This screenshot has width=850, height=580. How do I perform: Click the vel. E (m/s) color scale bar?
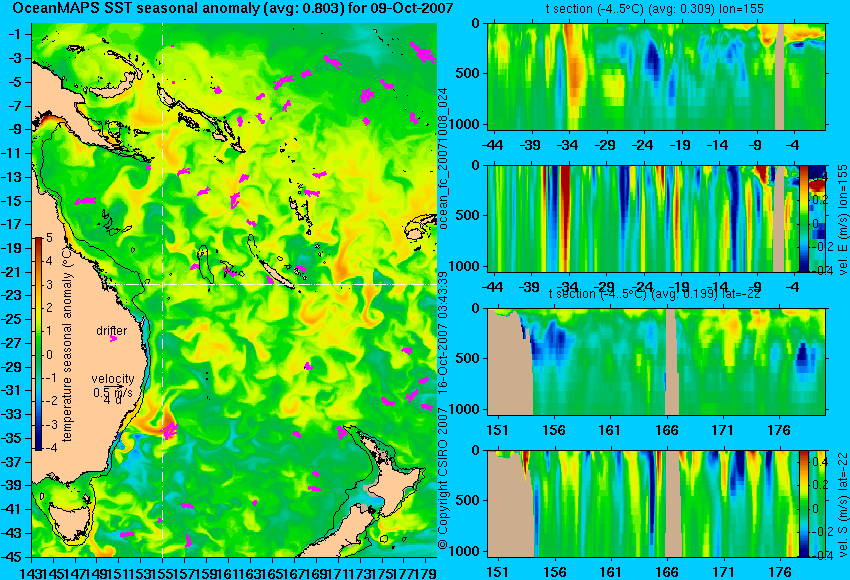[x=803, y=218]
